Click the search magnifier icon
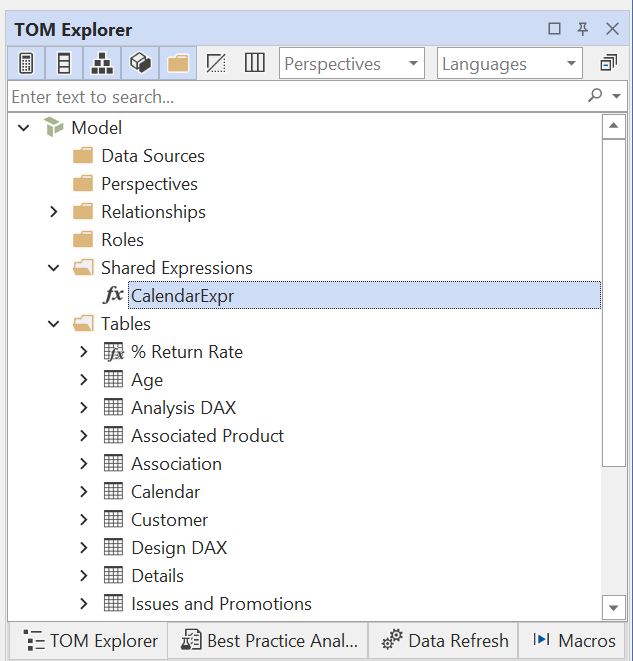633x661 pixels. pos(596,96)
